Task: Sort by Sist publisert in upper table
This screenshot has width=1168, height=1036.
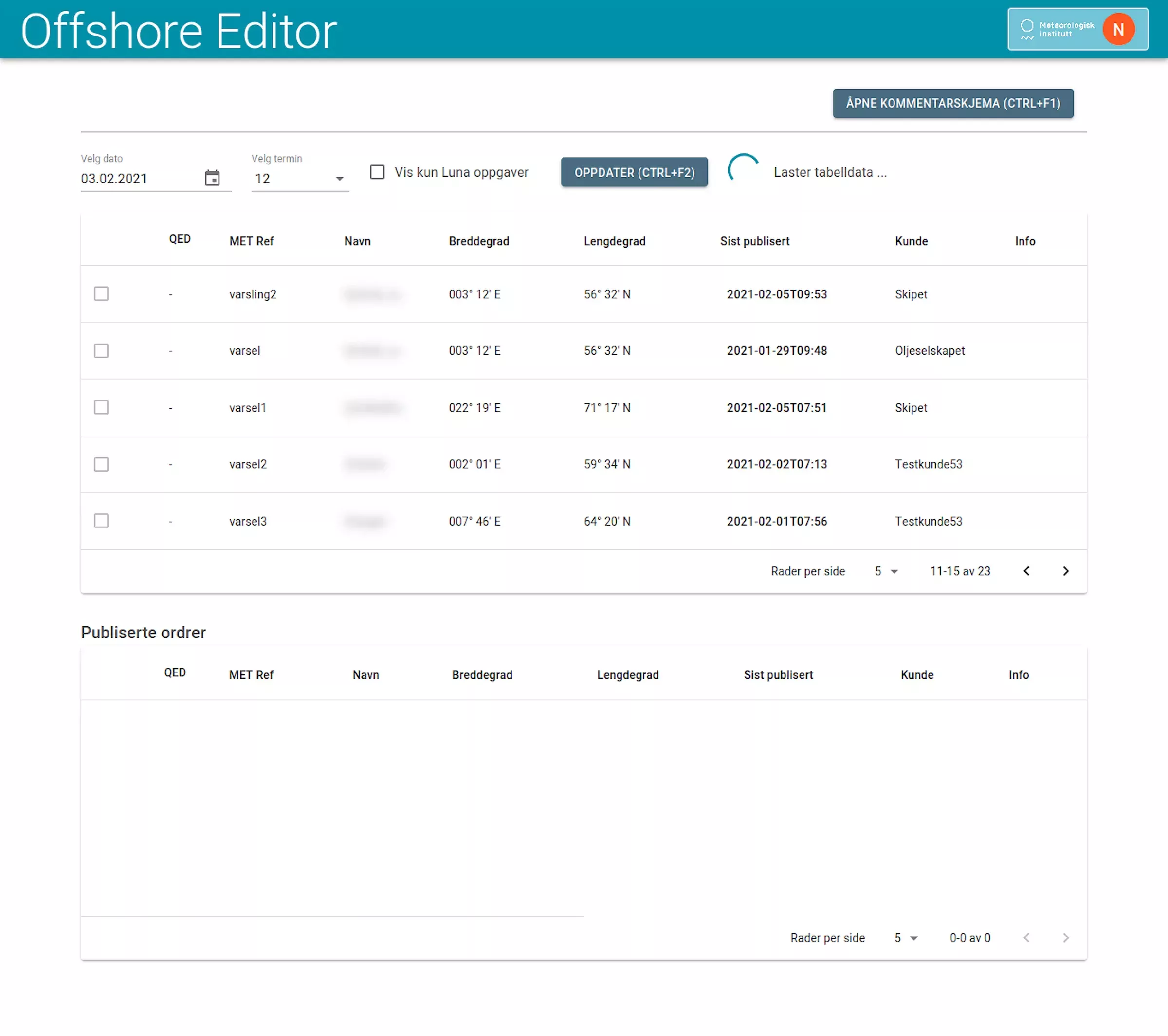Action: point(754,241)
